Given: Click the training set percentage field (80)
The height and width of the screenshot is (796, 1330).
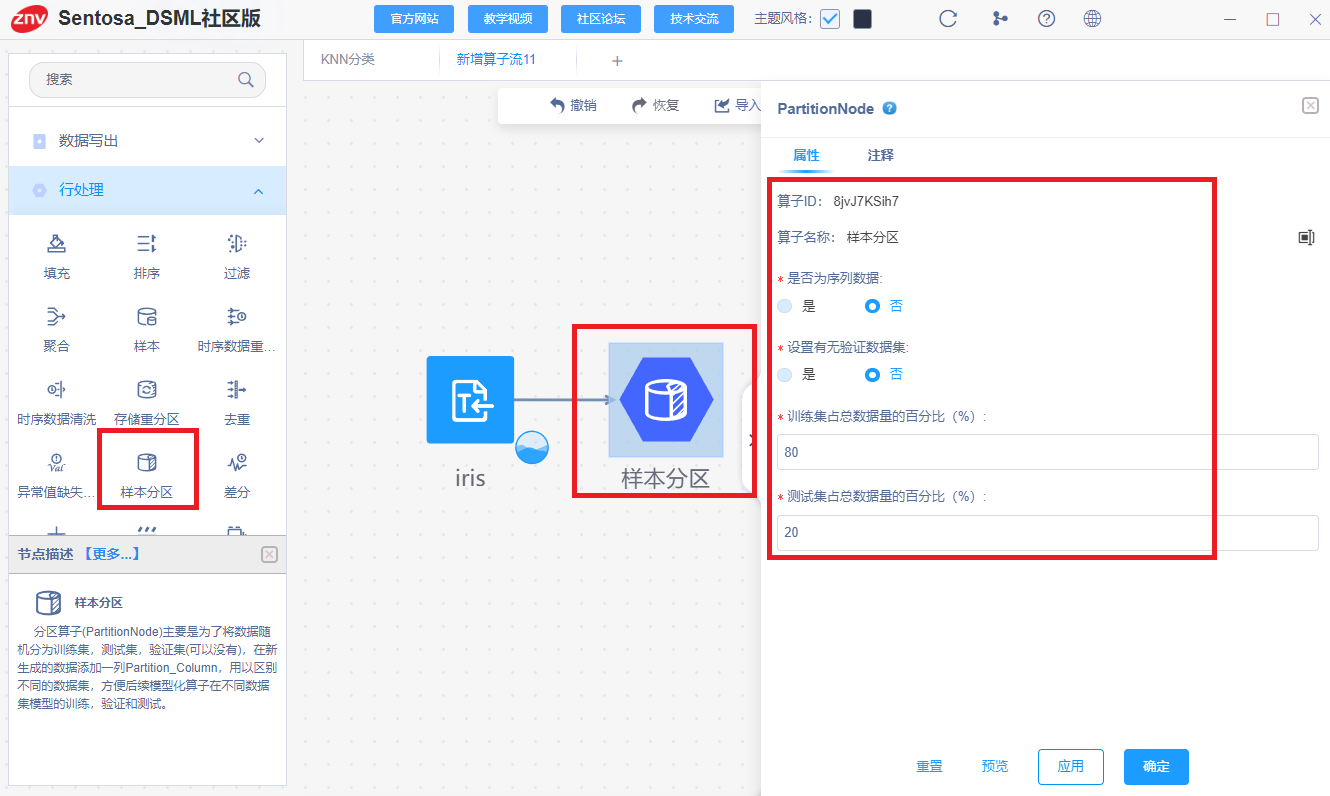Looking at the screenshot, I should point(1047,452).
